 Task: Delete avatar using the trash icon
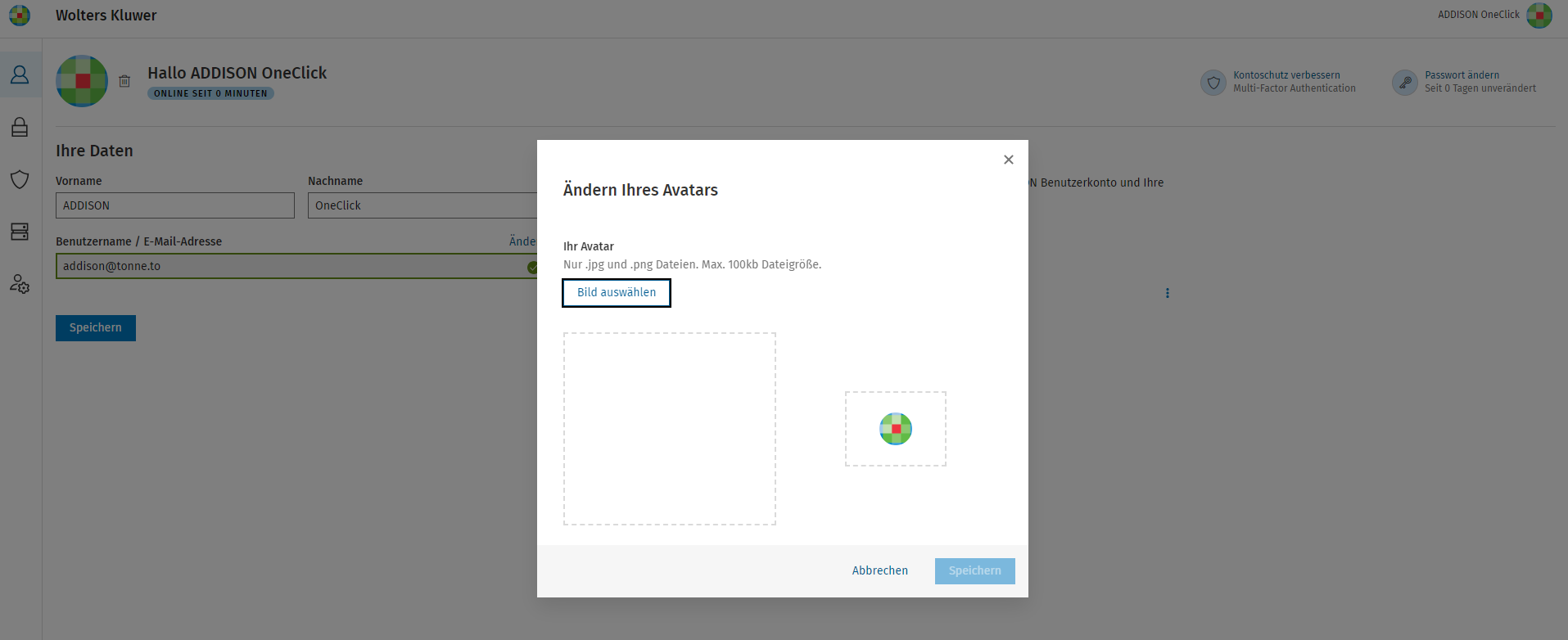[x=124, y=81]
